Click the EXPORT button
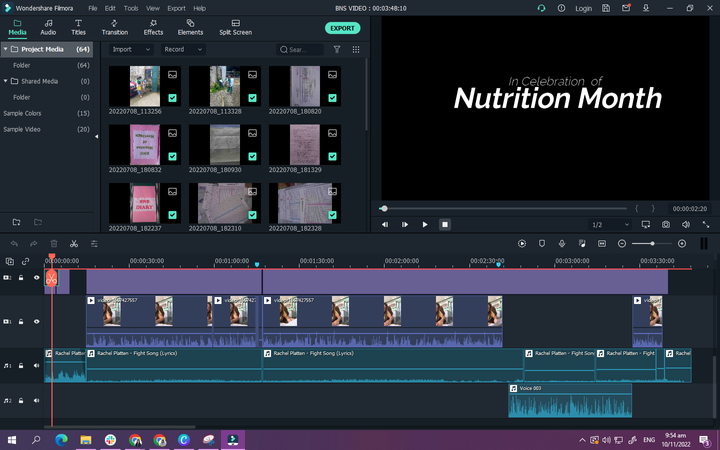720x450 pixels. coord(343,28)
